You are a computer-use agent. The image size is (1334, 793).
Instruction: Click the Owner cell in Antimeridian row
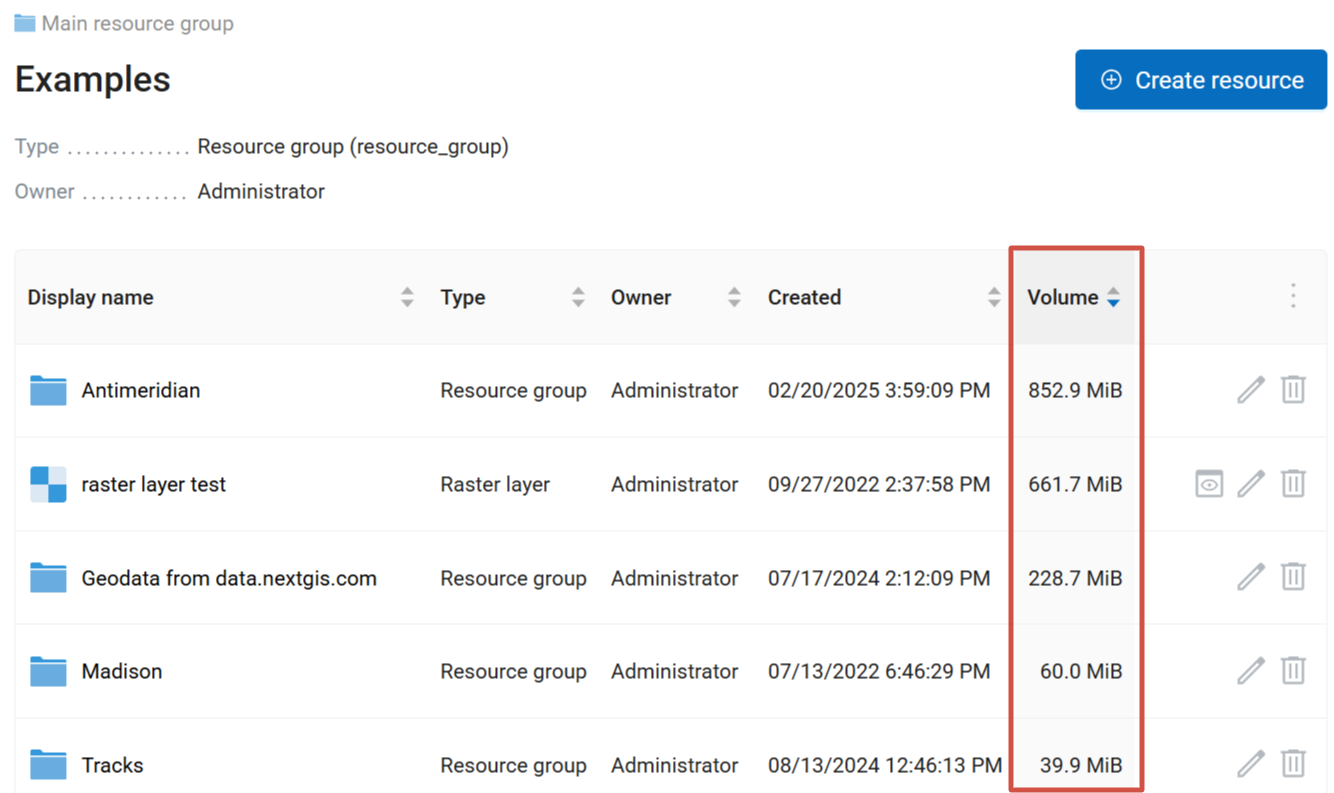675,390
